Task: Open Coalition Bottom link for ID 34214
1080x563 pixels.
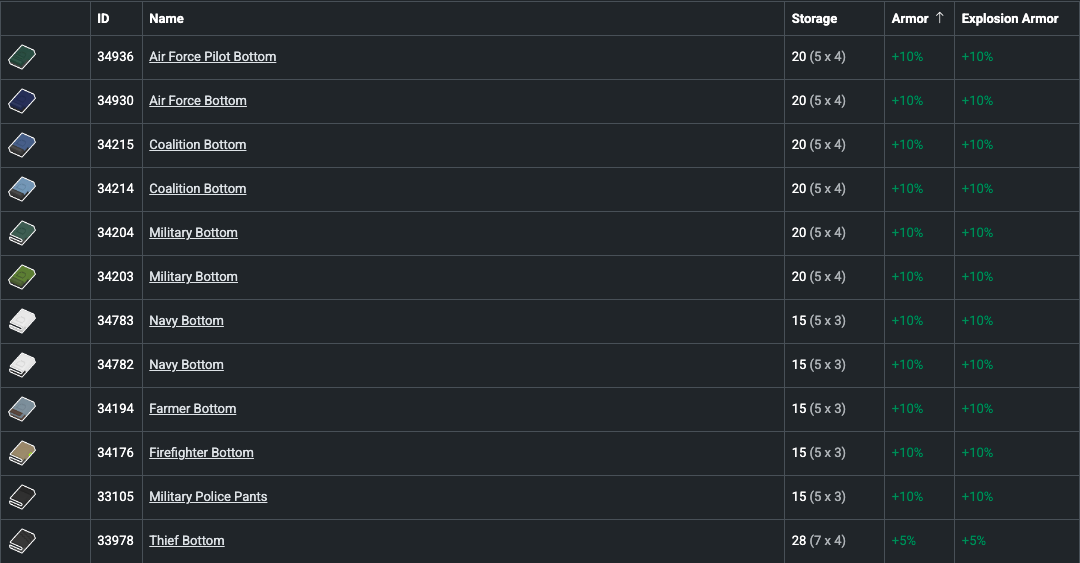Action: pyautogui.click(x=197, y=189)
